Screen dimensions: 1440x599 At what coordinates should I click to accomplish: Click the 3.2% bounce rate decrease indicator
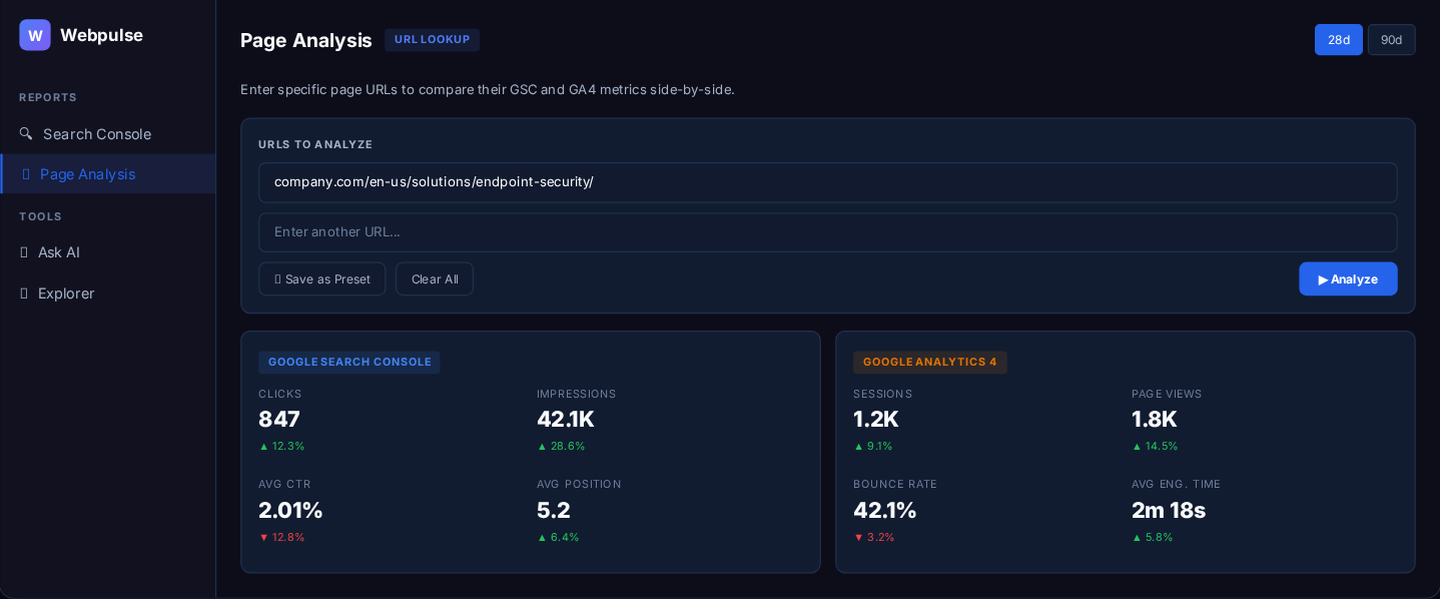tap(874, 537)
